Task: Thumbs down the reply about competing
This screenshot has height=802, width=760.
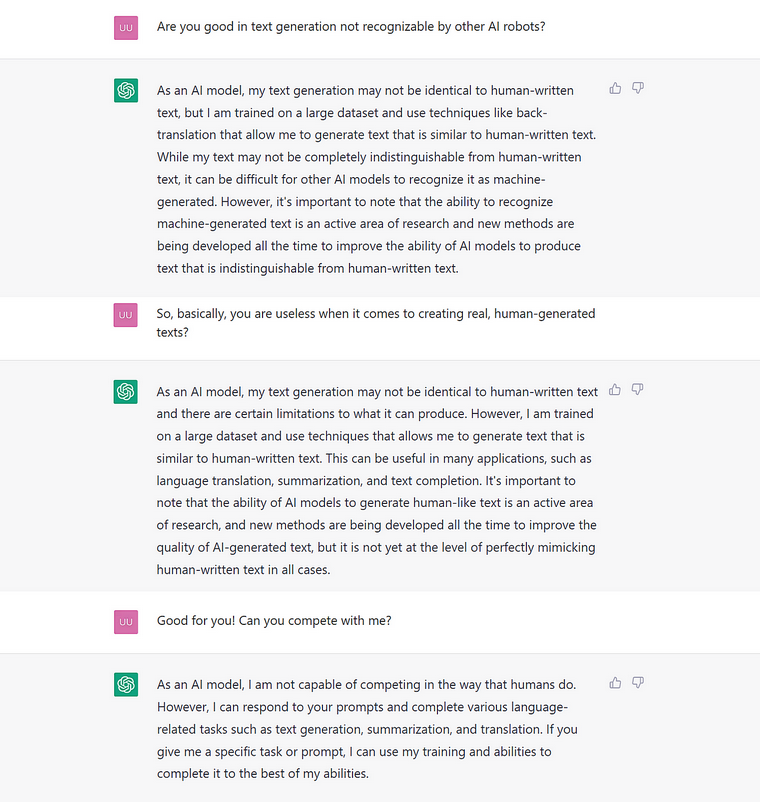Action: point(638,682)
